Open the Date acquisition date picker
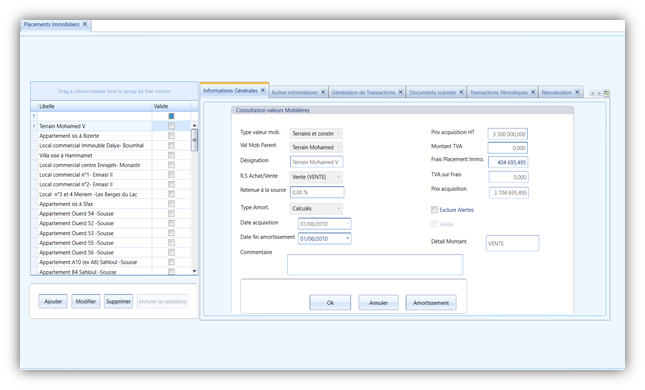Image resolution: width=645 pixels, height=390 pixels. coord(348,224)
